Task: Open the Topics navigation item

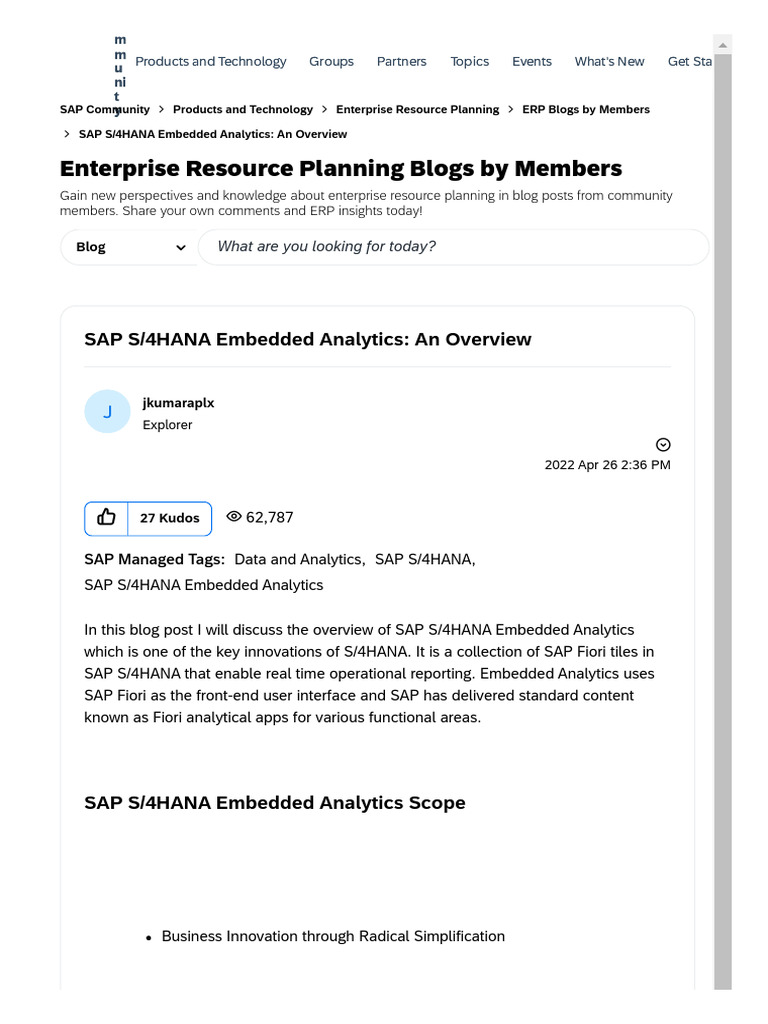Action: point(469,62)
